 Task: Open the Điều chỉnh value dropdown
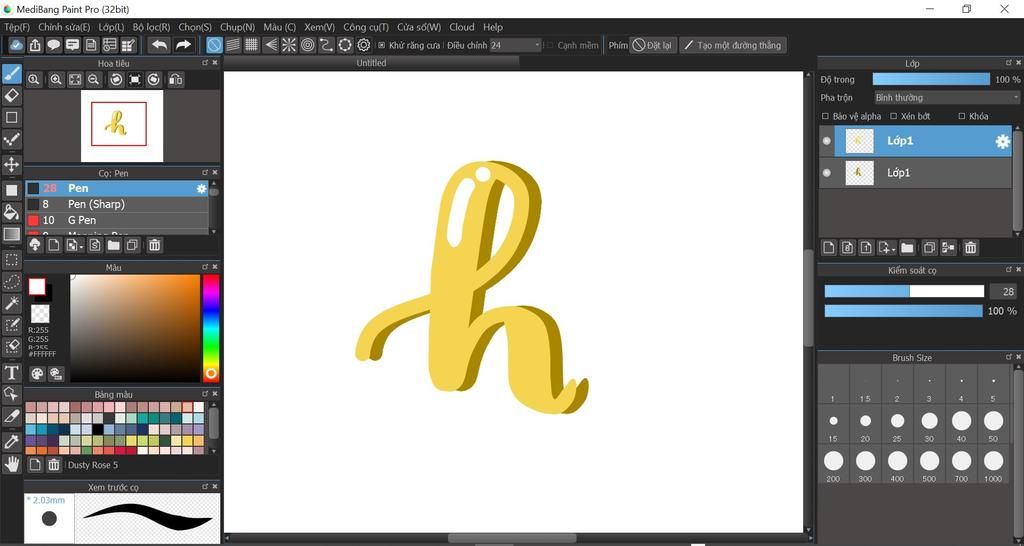515,45
